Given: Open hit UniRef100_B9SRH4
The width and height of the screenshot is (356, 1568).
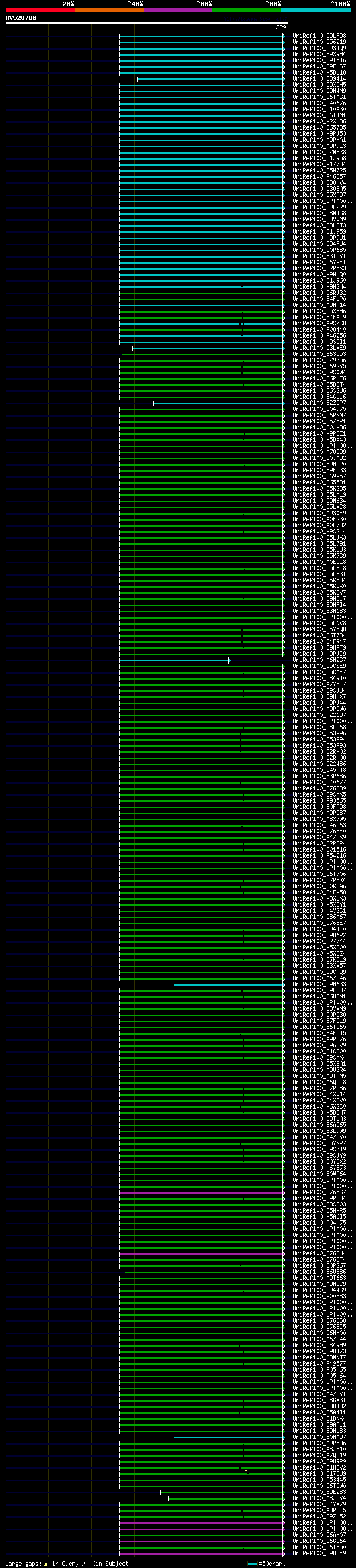Looking at the screenshot, I should point(319,54).
